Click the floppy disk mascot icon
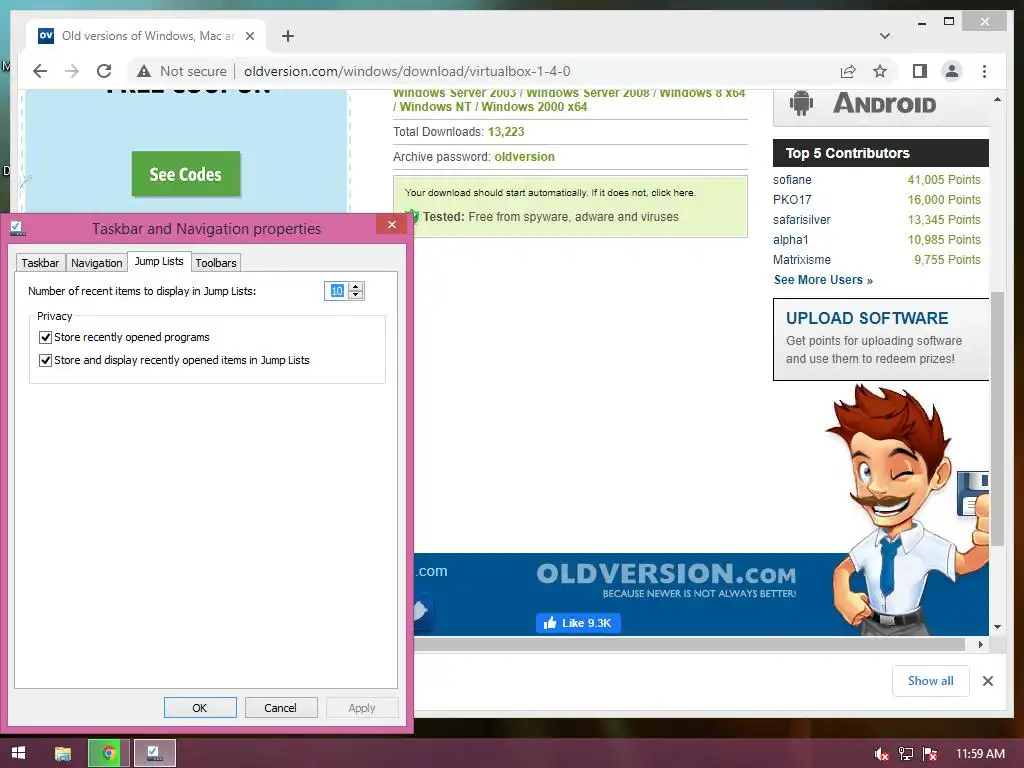Screen dimensions: 1024x768 click(973, 493)
